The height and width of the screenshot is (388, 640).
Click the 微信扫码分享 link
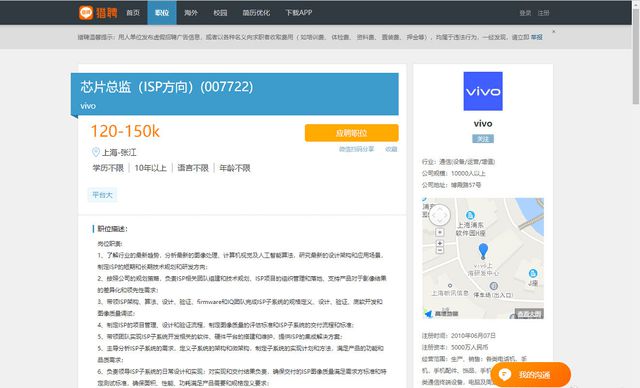tap(356, 149)
